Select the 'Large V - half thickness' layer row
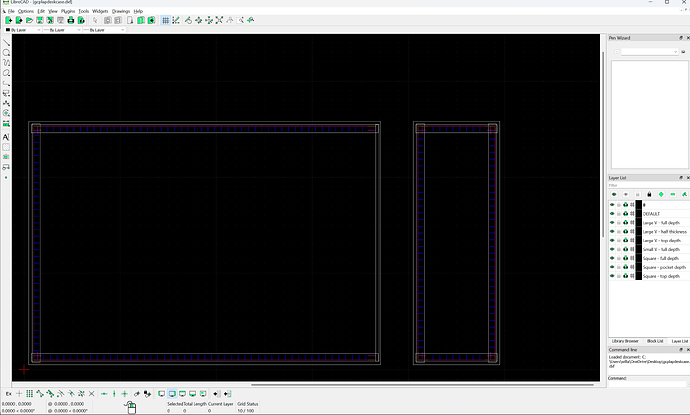Viewport: 690px width, 415px height. [x=649, y=231]
